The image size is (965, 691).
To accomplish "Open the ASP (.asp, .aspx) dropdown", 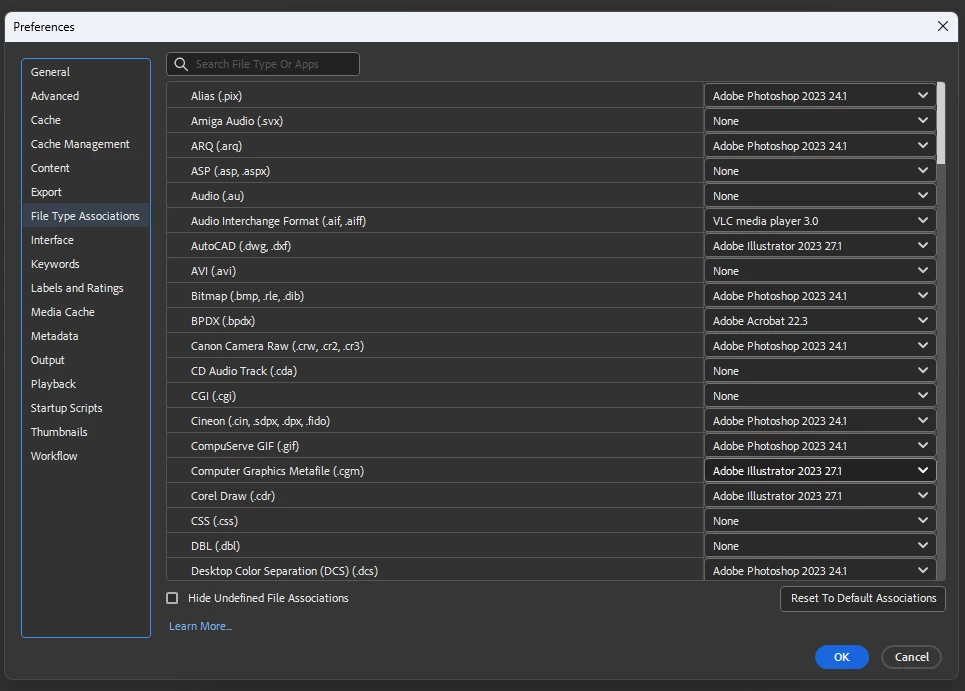I will pyautogui.click(x=820, y=170).
